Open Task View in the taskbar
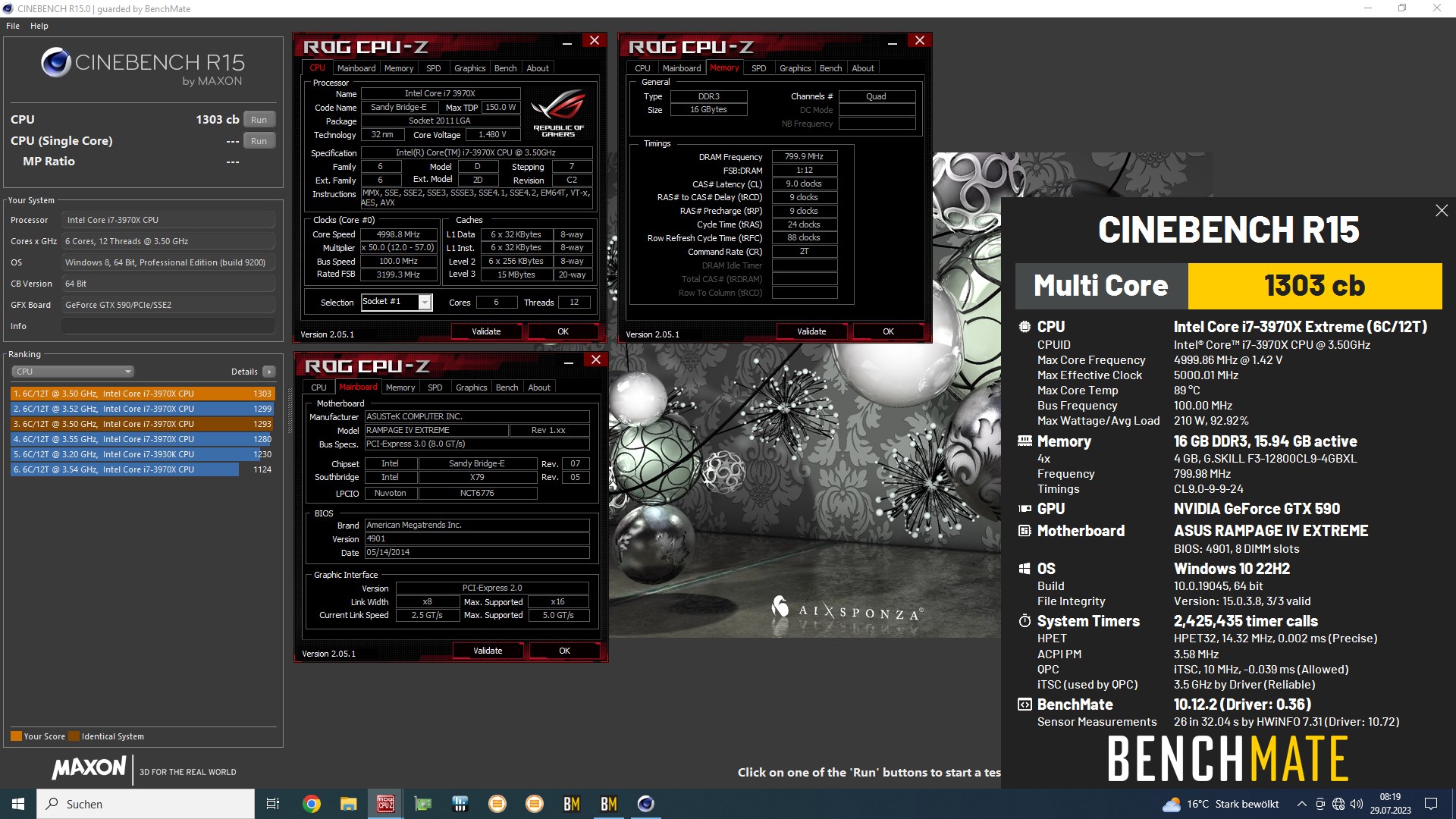This screenshot has height=819, width=1456. pos(273,804)
